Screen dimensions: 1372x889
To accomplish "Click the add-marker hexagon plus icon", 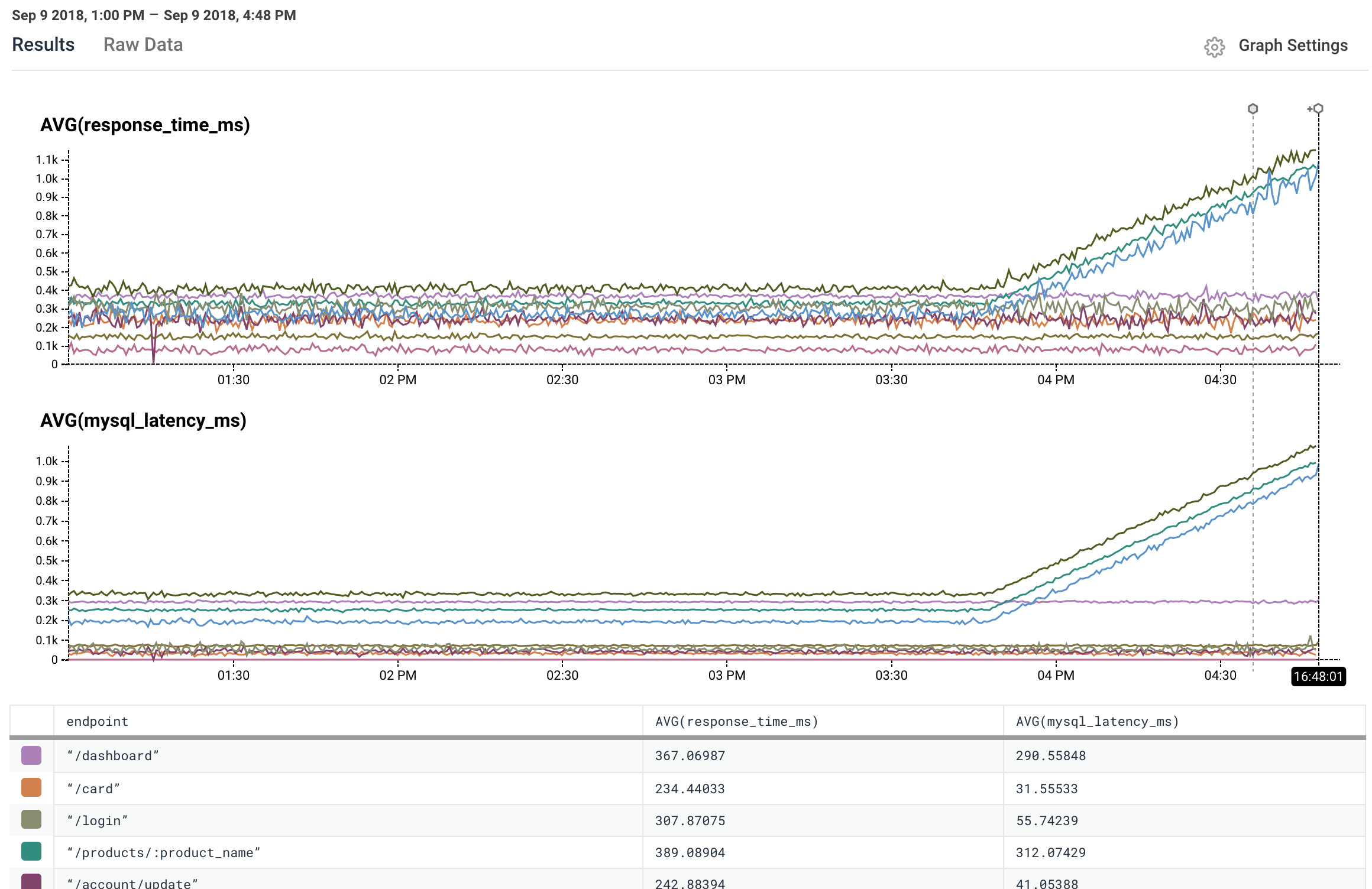I will [1316, 109].
